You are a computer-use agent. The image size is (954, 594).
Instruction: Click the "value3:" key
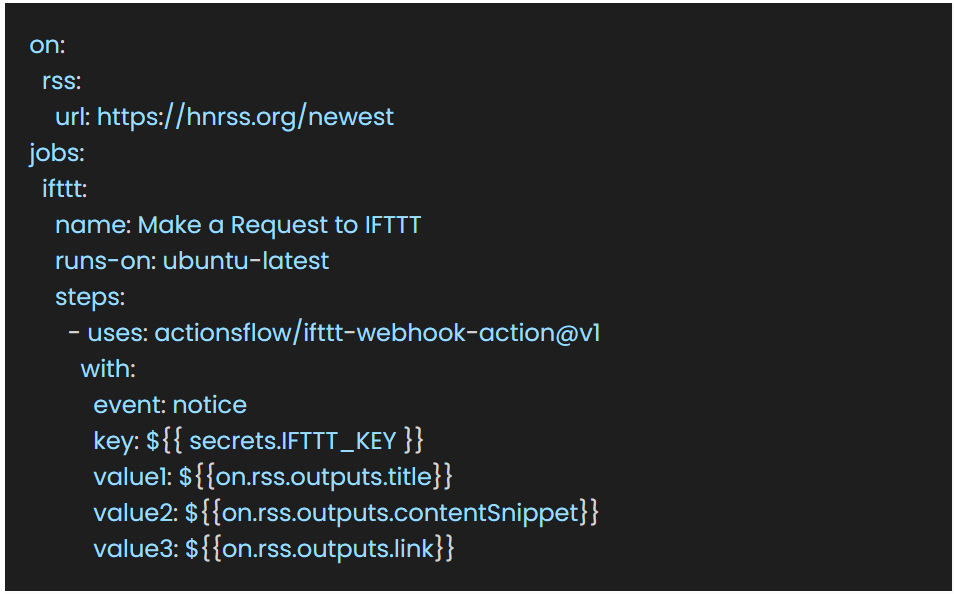(136, 549)
